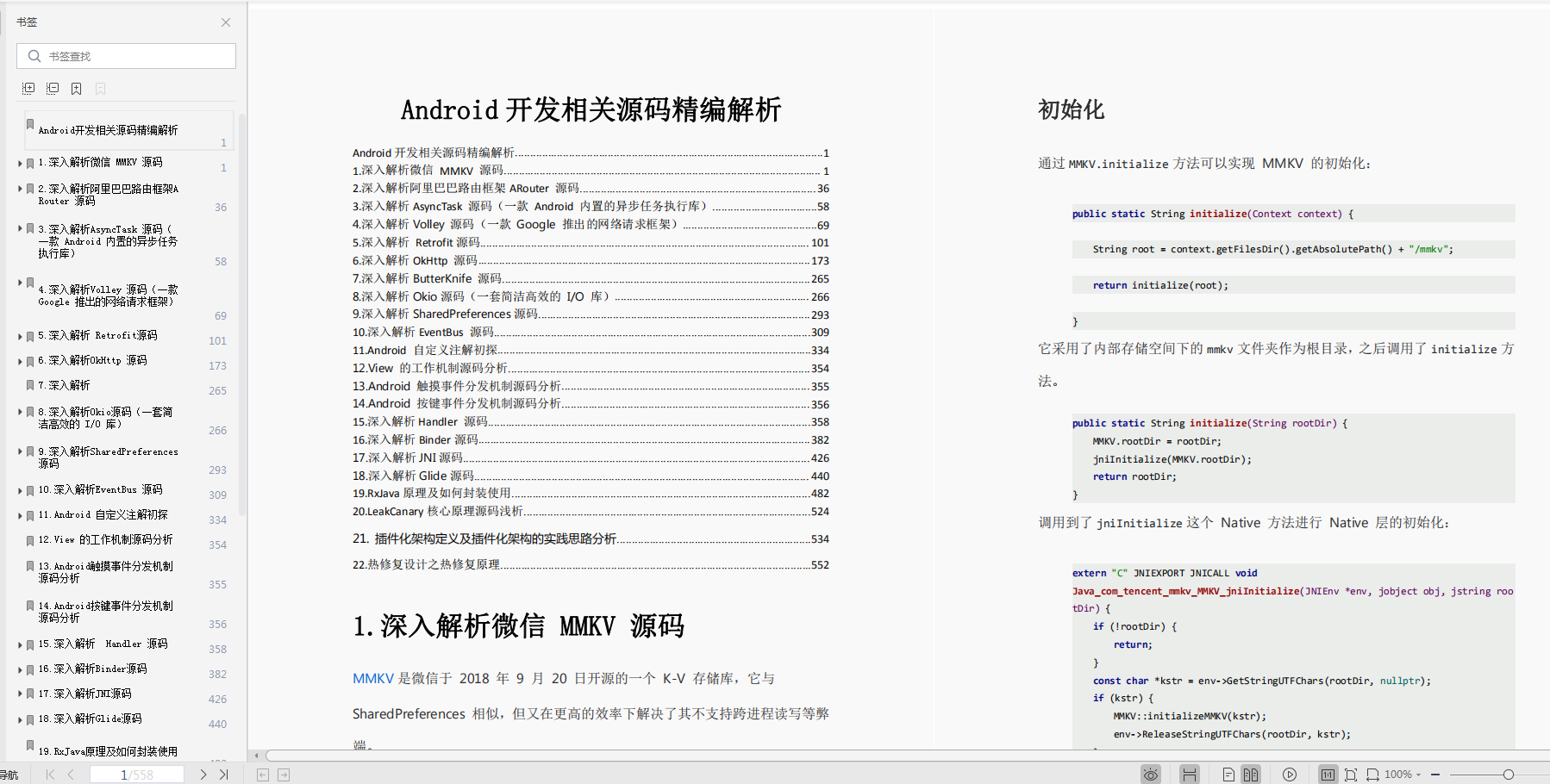Click the blue MMKV hyperlink
The image size is (1550, 784).
tap(372, 678)
